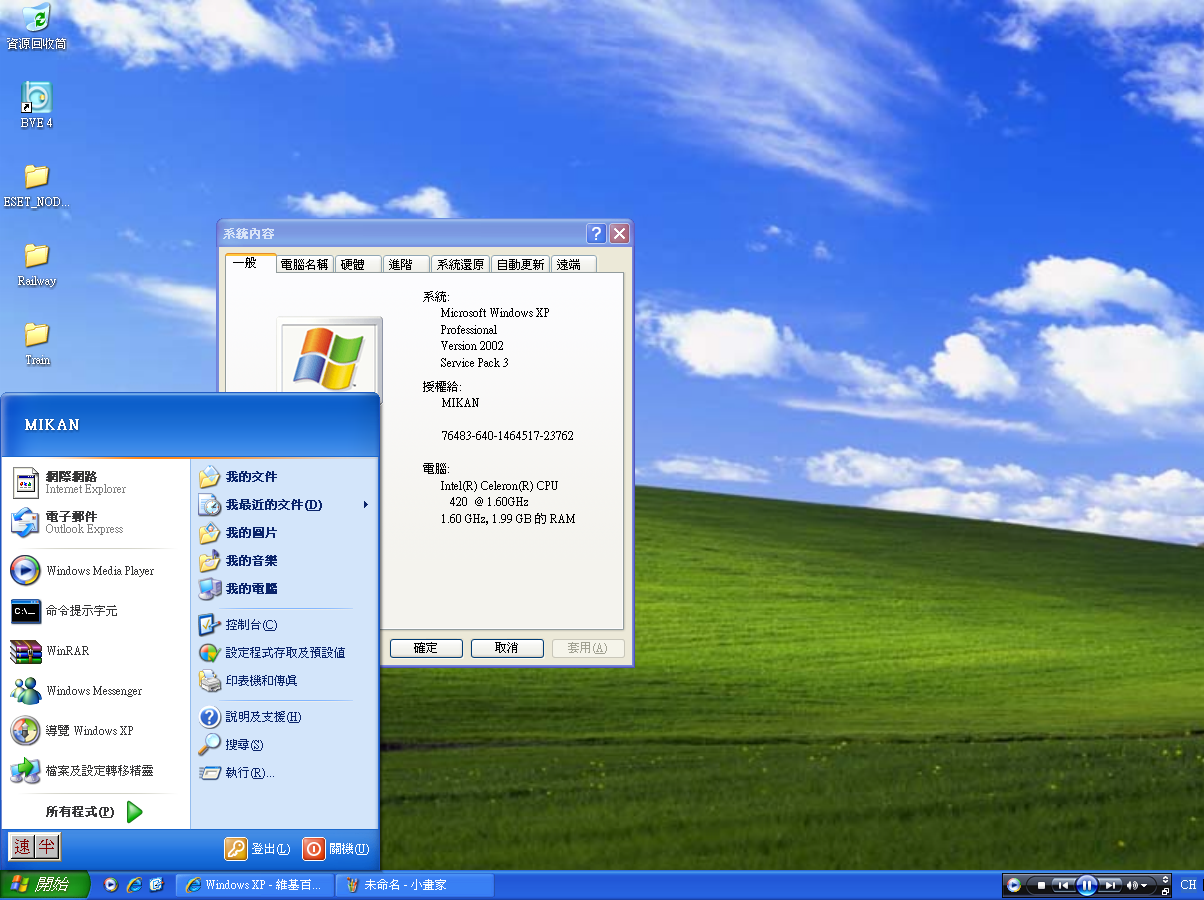Click the Service Pack 3 text
The image size is (1204, 900).
coord(474,363)
